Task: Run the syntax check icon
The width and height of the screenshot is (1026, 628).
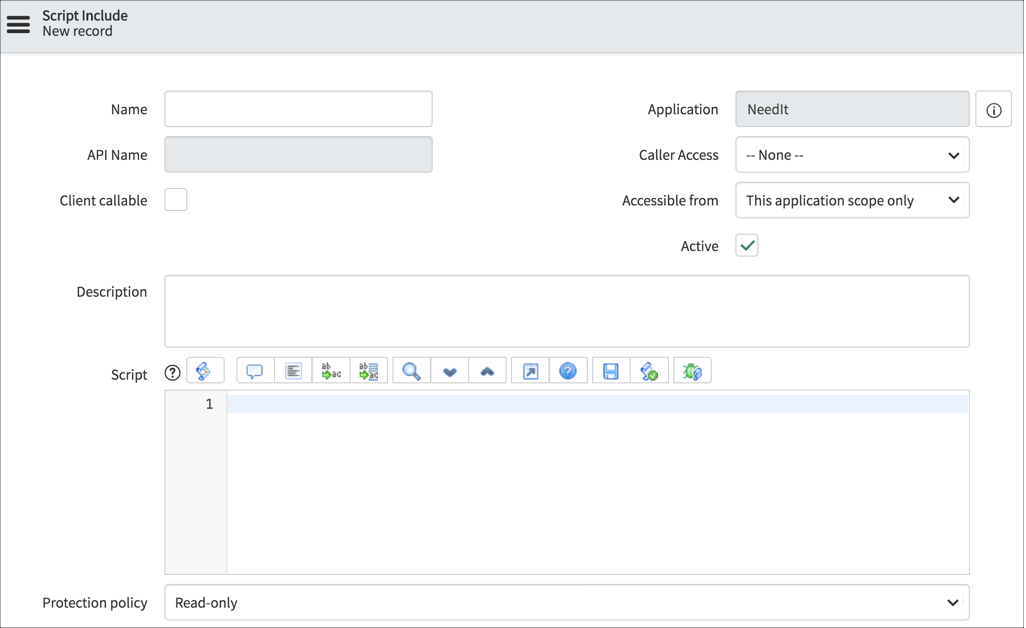Action: 650,370
